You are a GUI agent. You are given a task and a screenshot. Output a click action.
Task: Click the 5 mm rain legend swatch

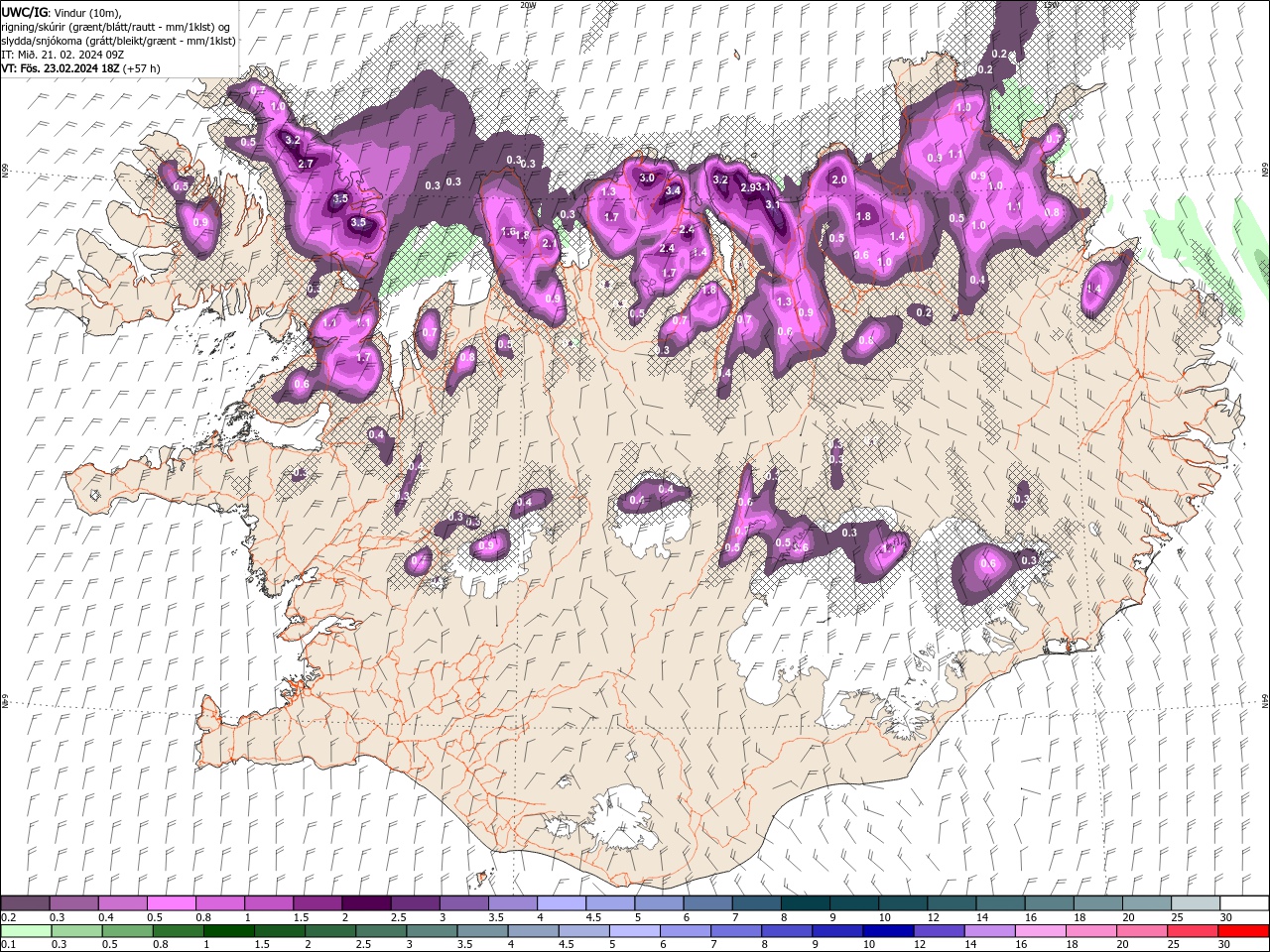pos(633,931)
